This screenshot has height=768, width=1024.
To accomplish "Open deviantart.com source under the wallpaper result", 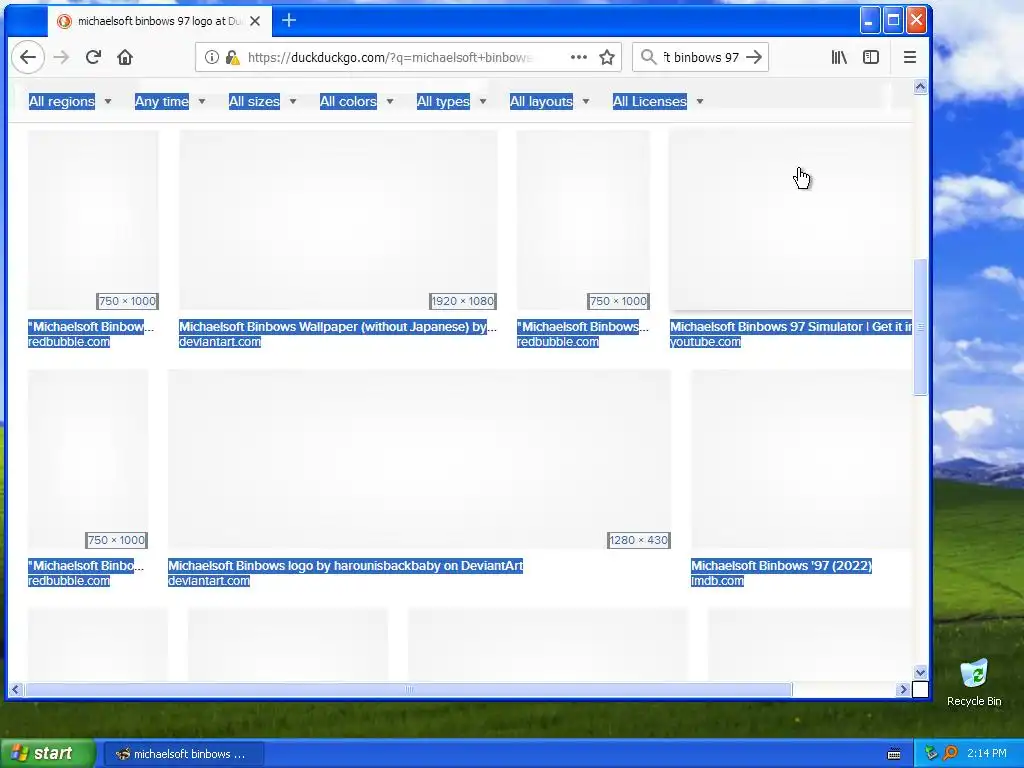I will [219, 342].
